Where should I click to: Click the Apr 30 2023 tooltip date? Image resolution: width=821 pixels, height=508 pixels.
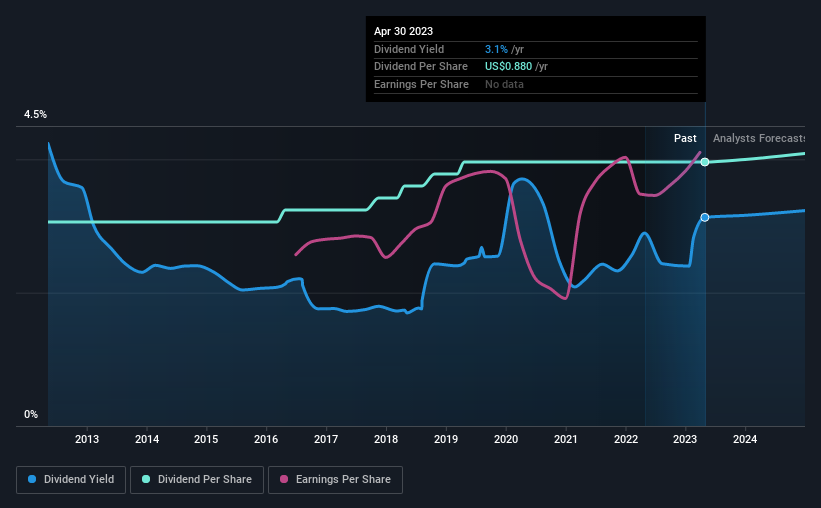pos(403,31)
